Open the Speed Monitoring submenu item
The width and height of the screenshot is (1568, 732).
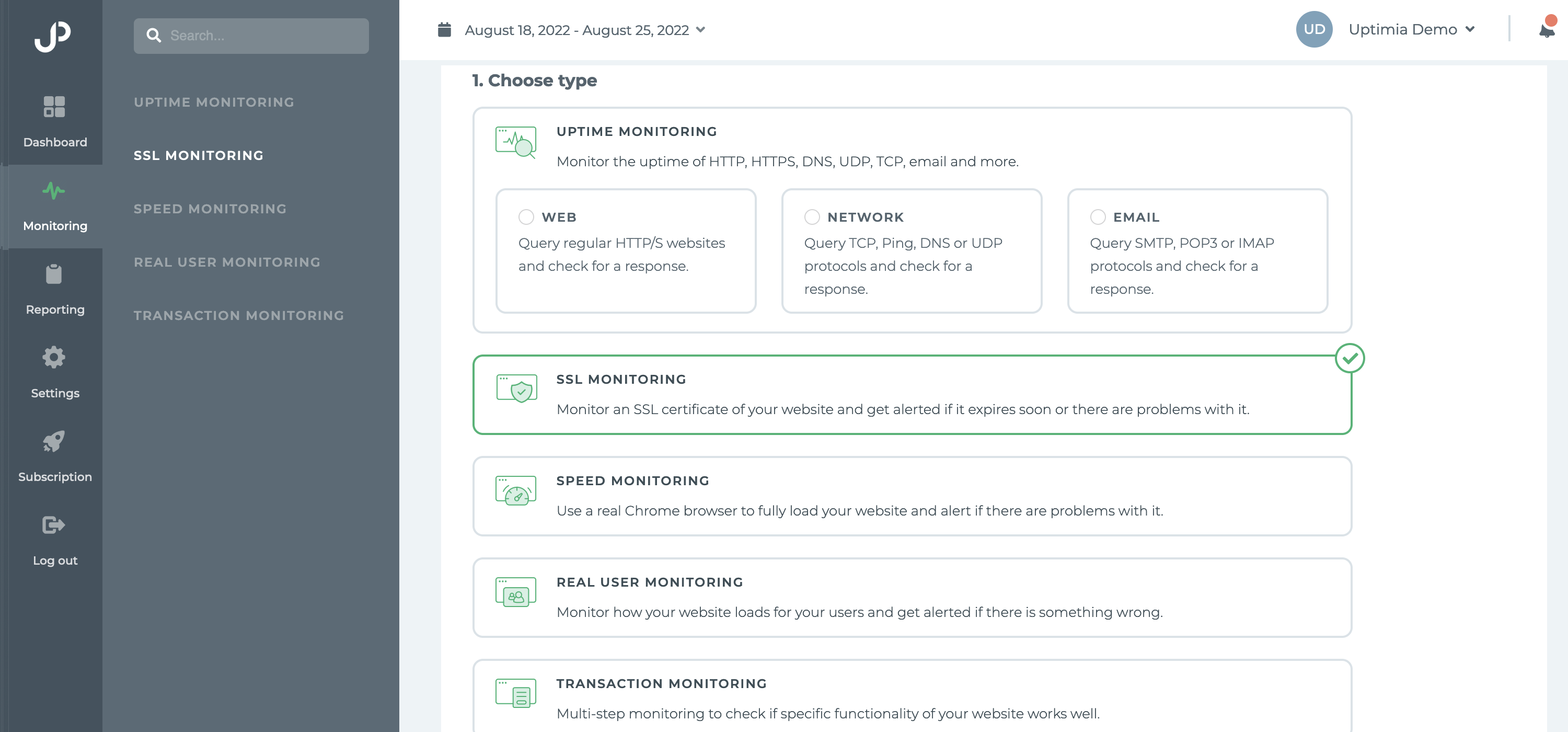pos(210,209)
